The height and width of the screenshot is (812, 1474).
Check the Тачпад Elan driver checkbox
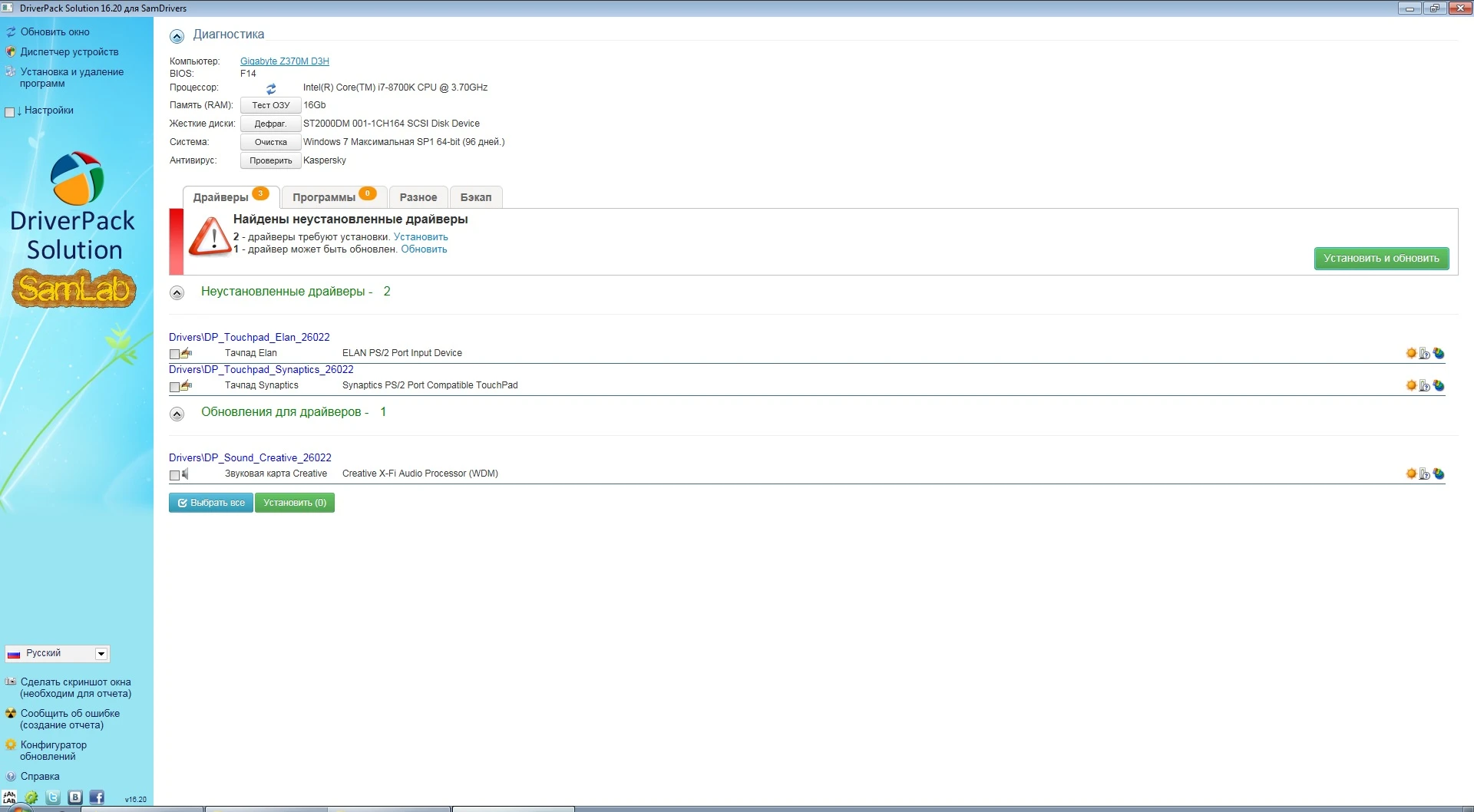point(174,354)
